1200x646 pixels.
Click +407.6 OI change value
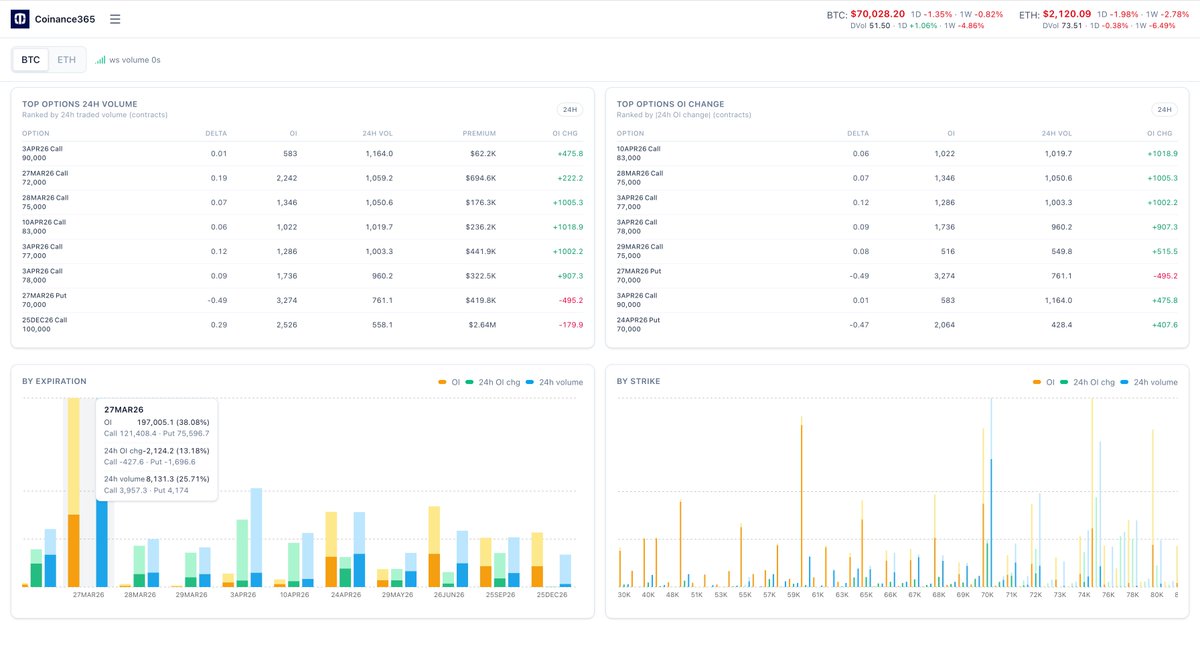1164,324
